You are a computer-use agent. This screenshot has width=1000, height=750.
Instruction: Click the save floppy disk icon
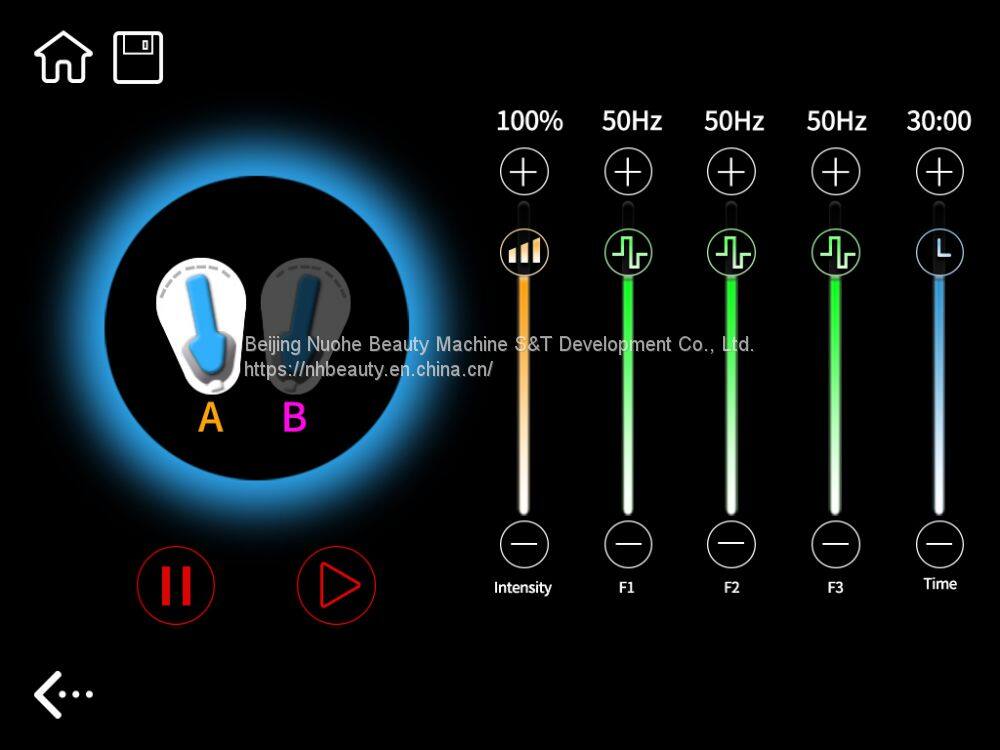point(138,58)
